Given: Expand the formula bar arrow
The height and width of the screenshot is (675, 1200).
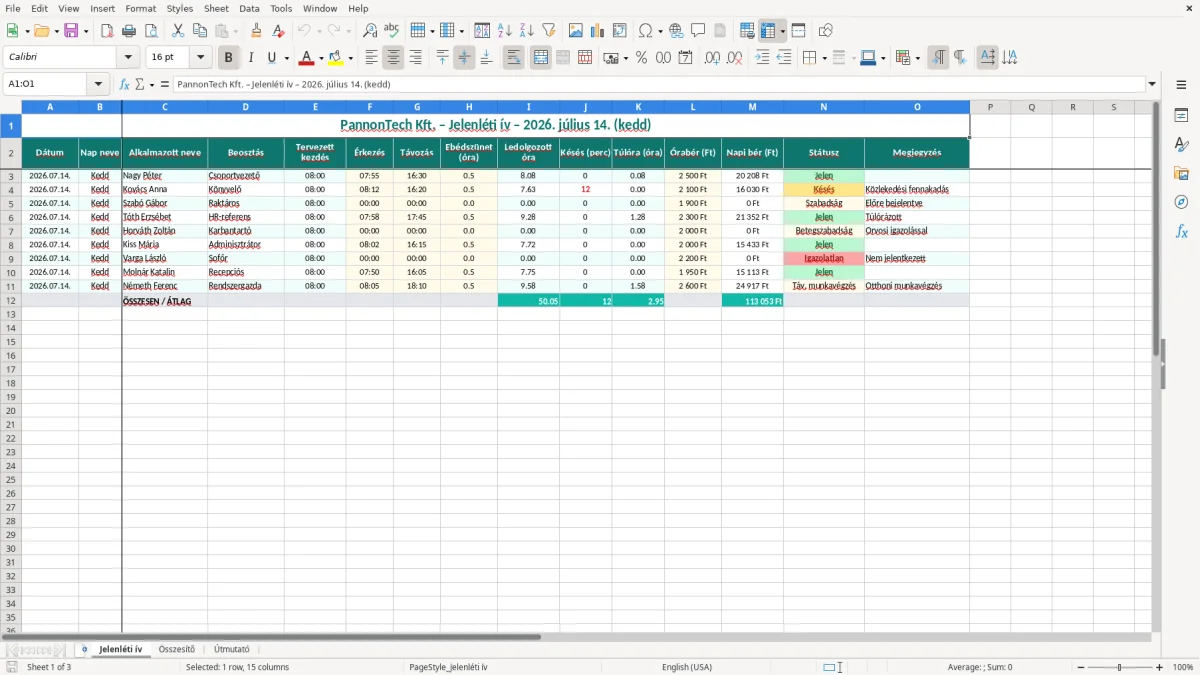Looking at the screenshot, I should point(1152,84).
